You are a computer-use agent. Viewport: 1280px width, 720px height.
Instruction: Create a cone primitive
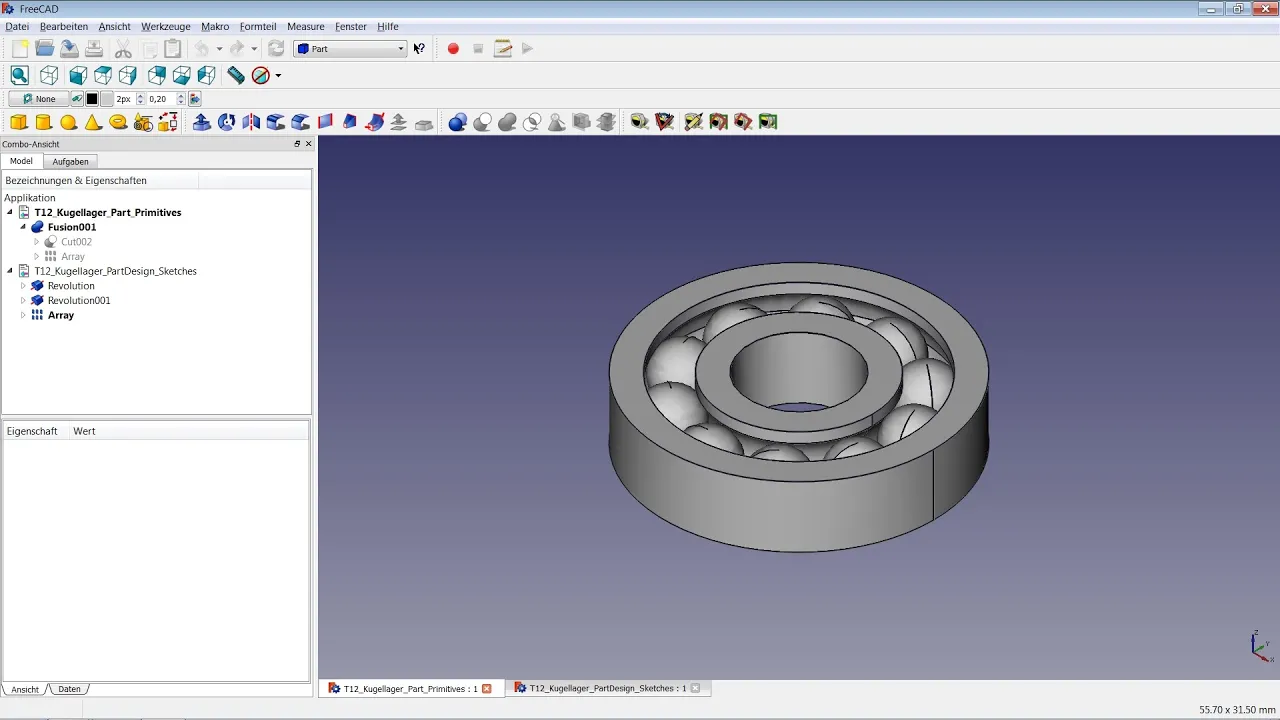[94, 122]
